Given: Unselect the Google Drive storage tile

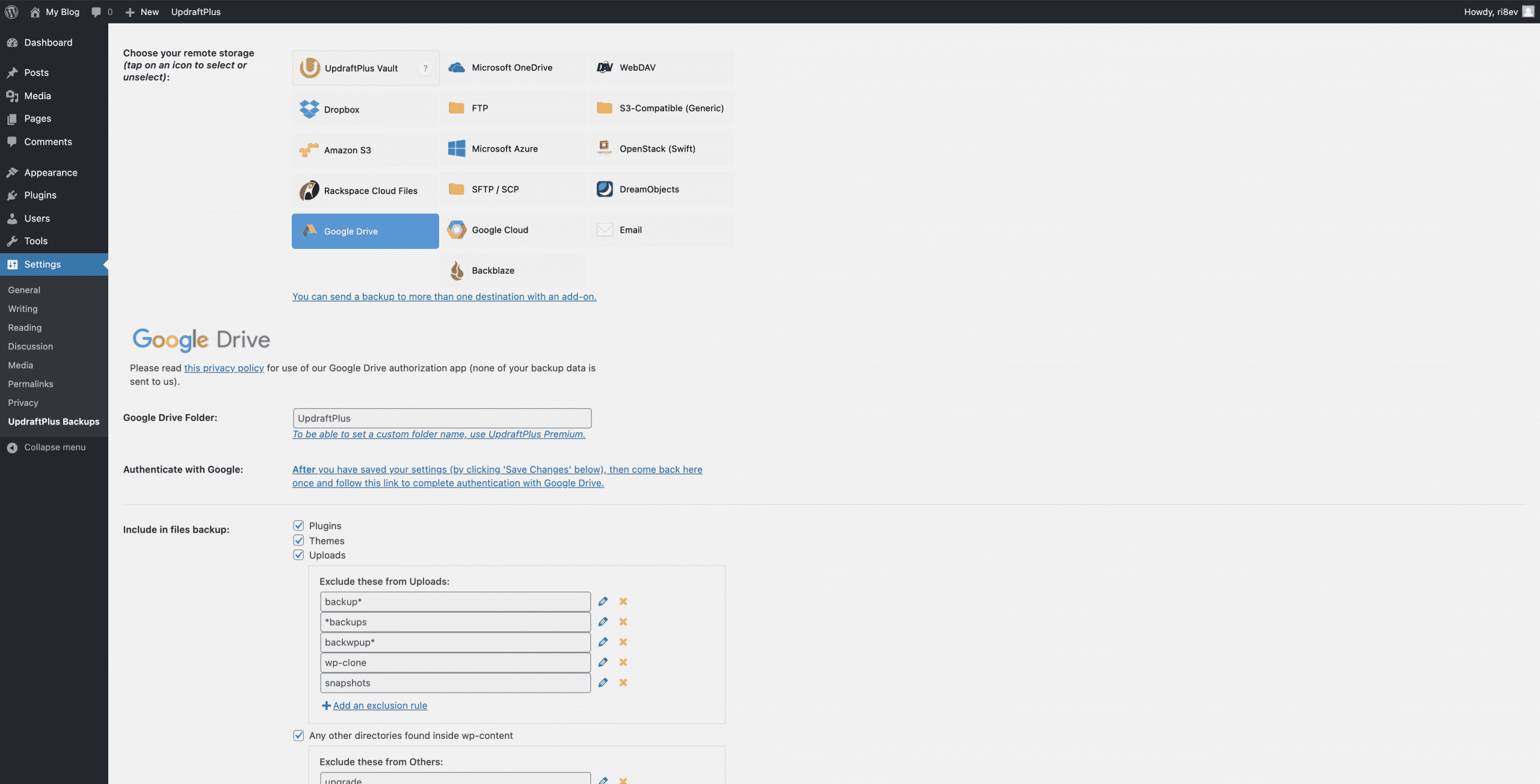Looking at the screenshot, I should click(365, 231).
